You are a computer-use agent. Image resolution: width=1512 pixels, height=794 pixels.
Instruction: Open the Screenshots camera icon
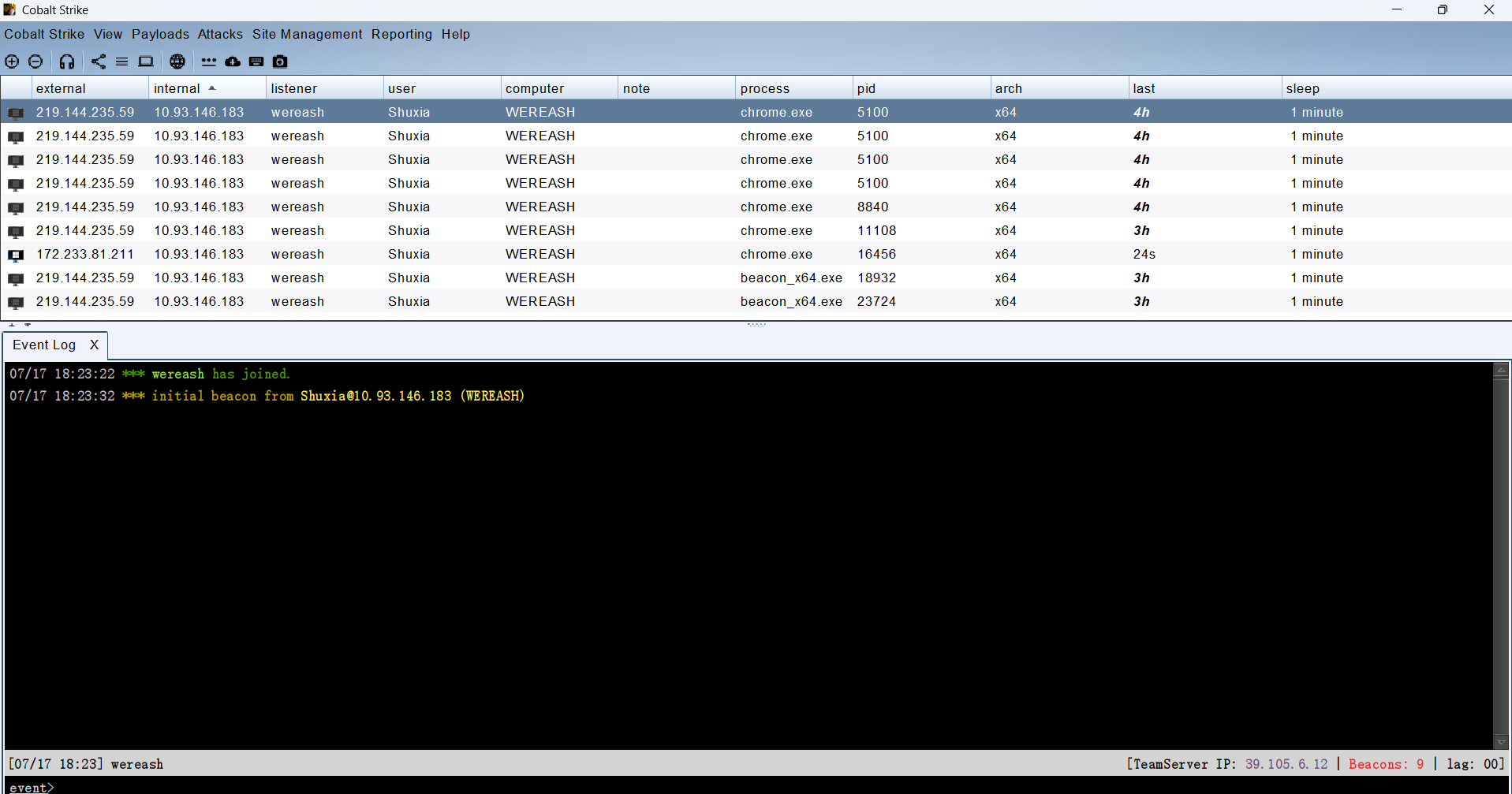click(280, 62)
